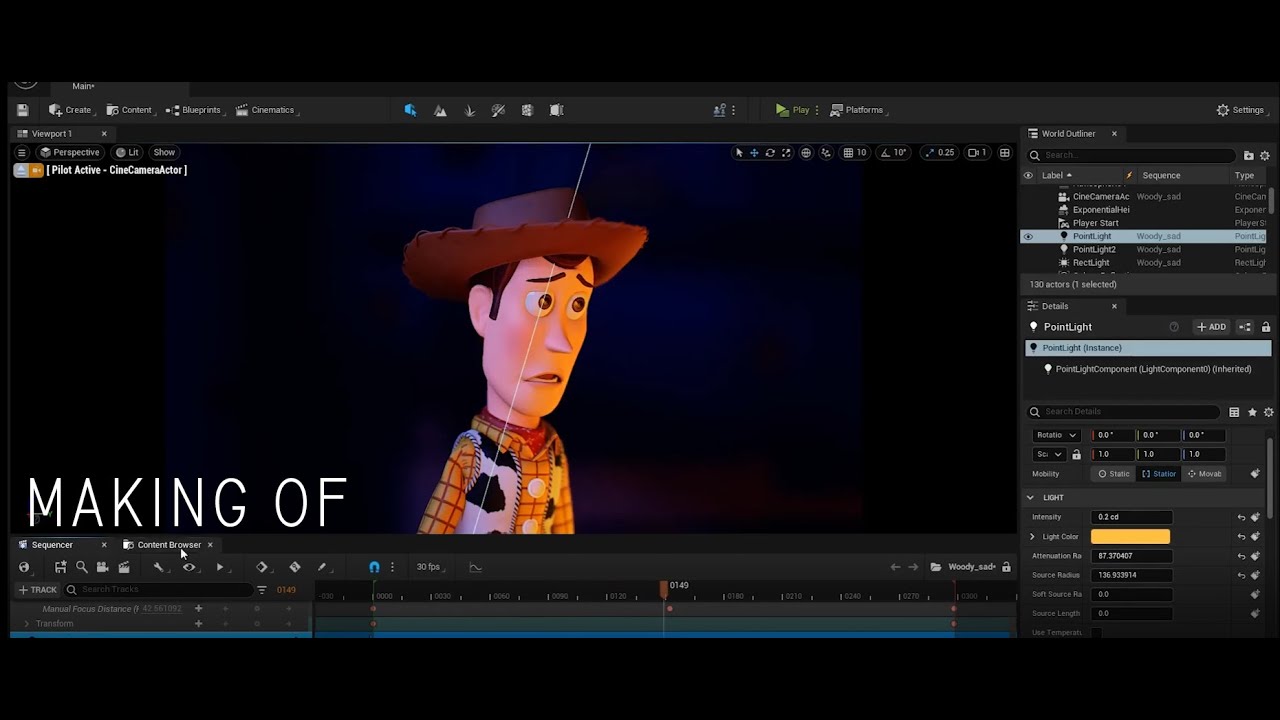Screen dimensions: 1280x720
Task: Save the current level with the disk icon
Action: click(x=23, y=110)
